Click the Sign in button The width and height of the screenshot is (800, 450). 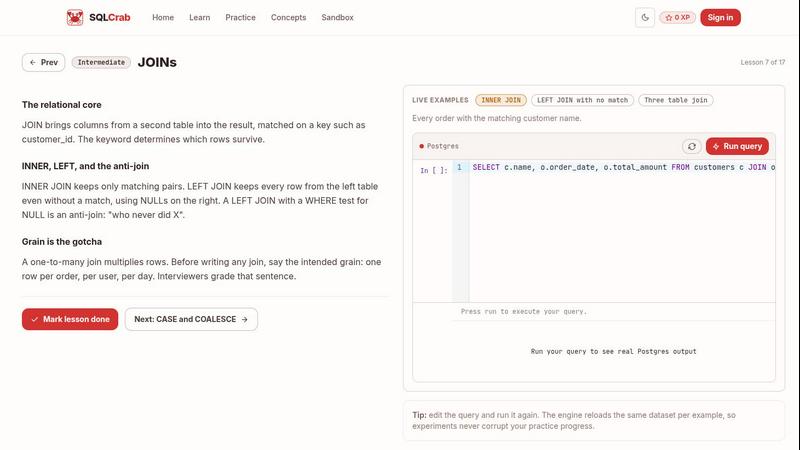coord(720,17)
